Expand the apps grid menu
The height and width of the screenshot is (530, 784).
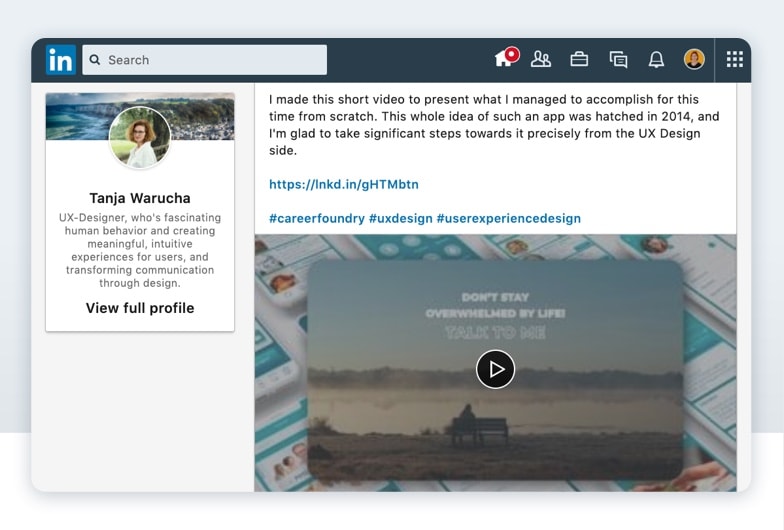tap(735, 60)
